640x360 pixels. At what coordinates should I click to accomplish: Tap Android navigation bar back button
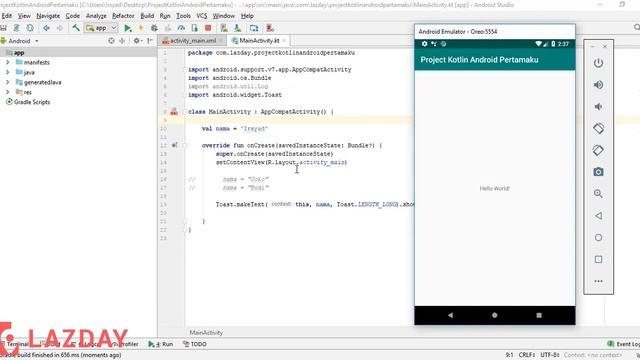pyautogui.click(x=450, y=315)
